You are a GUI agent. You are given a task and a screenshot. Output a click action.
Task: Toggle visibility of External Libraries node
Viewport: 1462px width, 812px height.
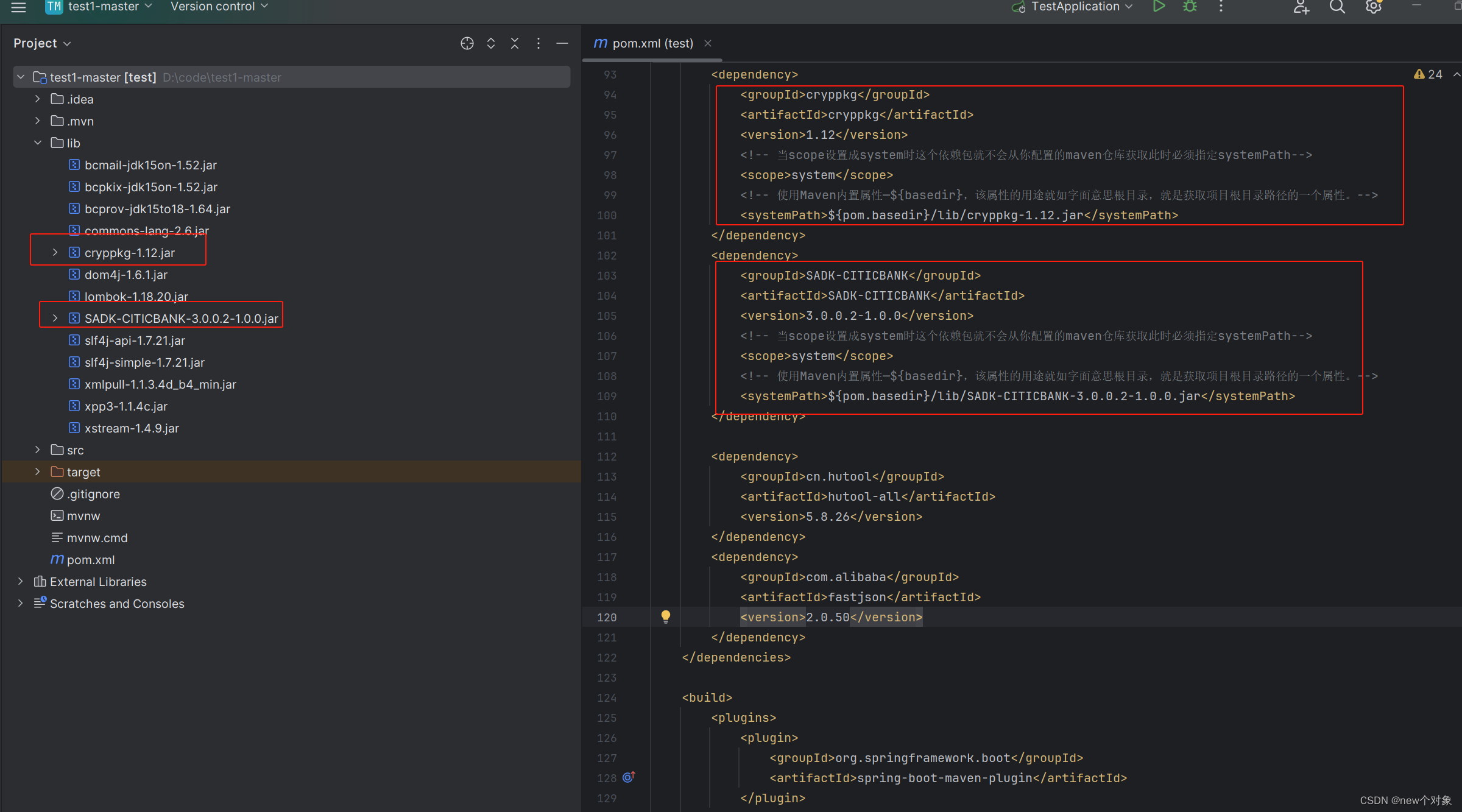pyautogui.click(x=21, y=581)
